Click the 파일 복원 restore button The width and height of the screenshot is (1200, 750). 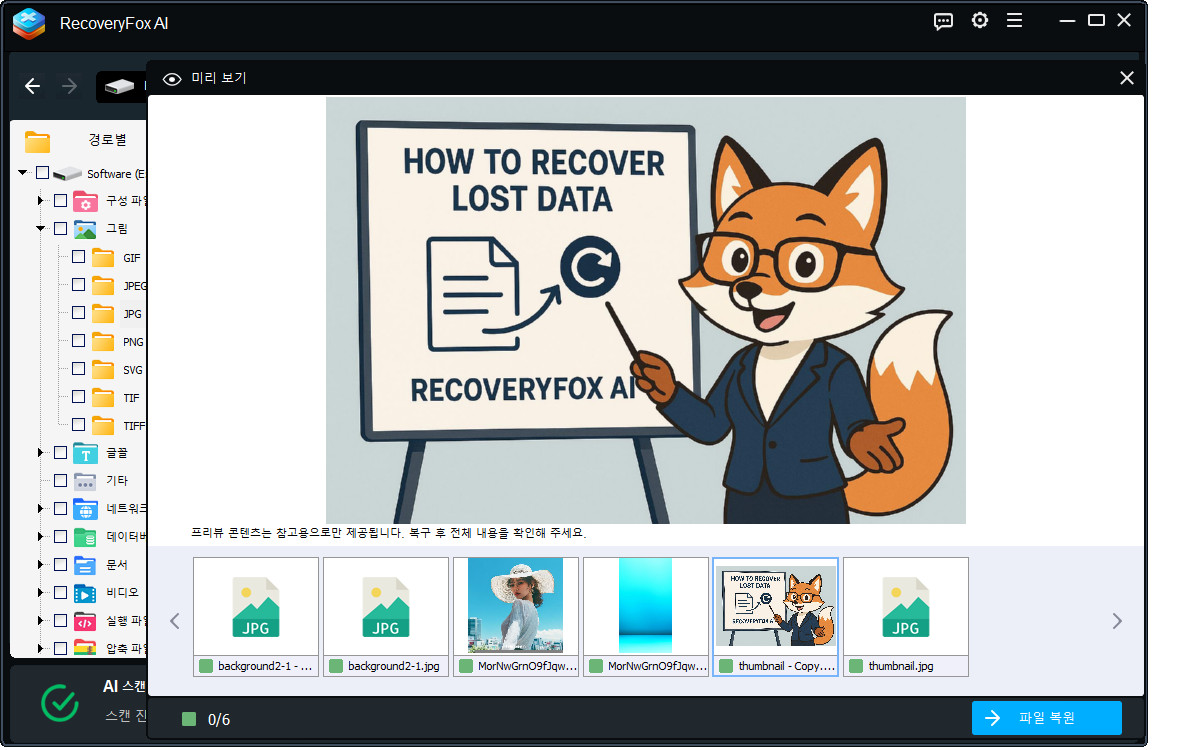[x=1046, y=718]
